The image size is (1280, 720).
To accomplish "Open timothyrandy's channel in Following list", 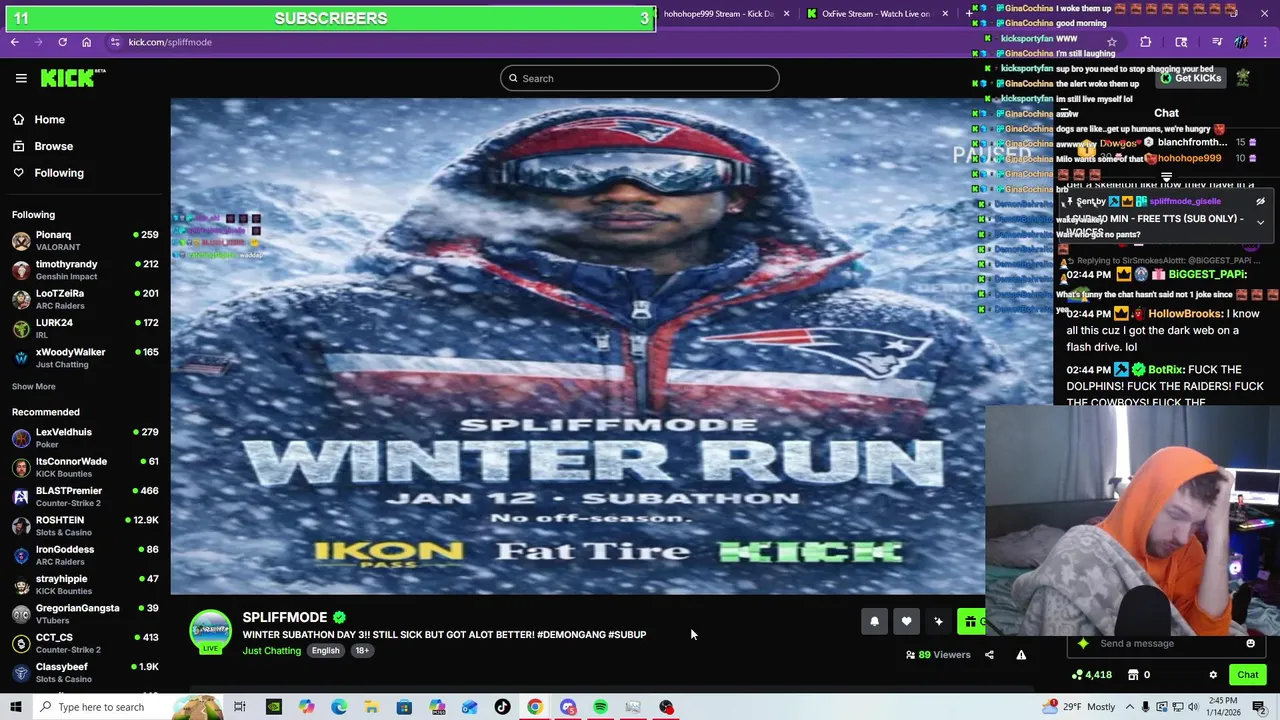I will (x=85, y=270).
